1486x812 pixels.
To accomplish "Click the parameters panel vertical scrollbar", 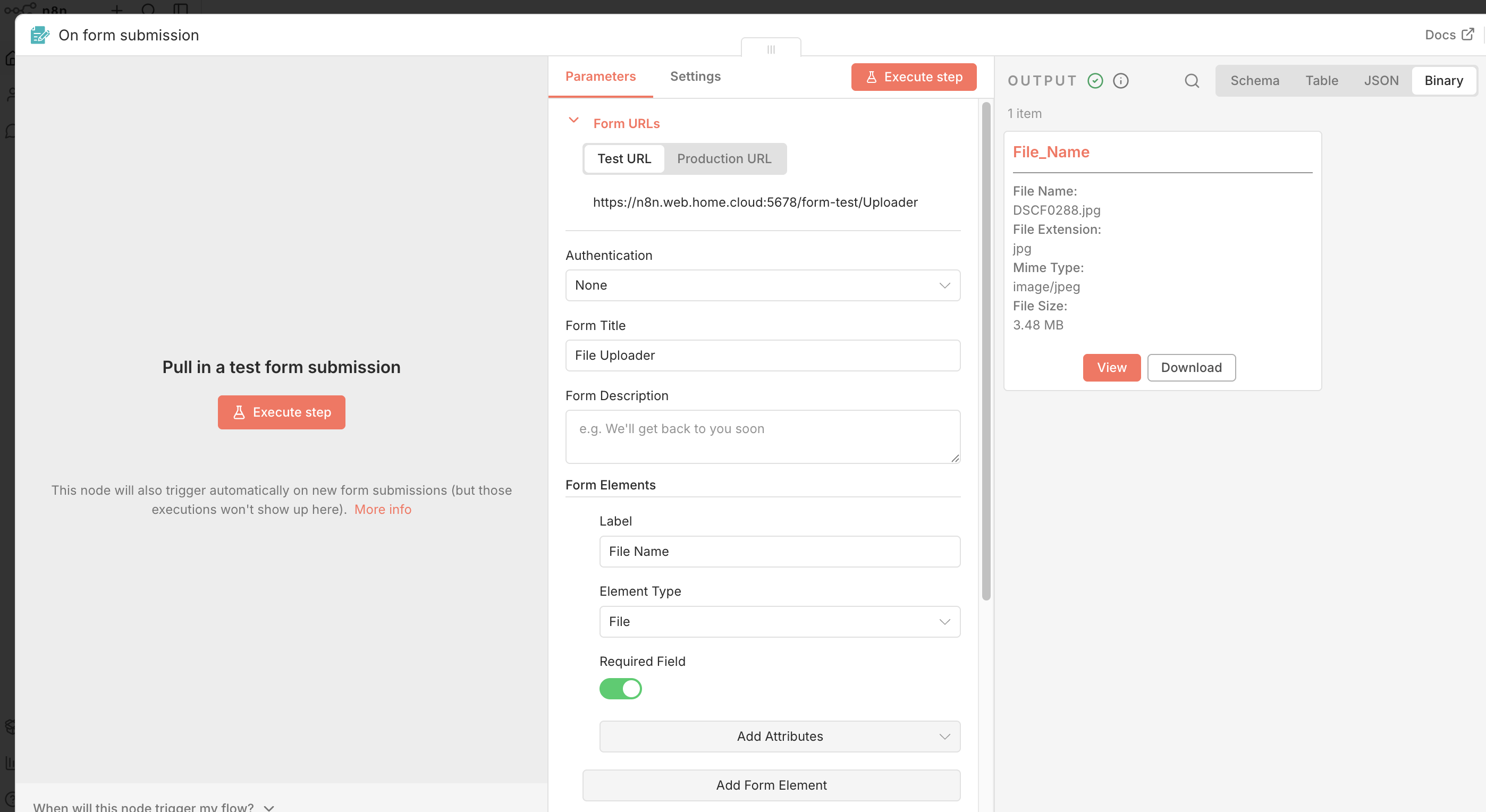I will click(986, 352).
